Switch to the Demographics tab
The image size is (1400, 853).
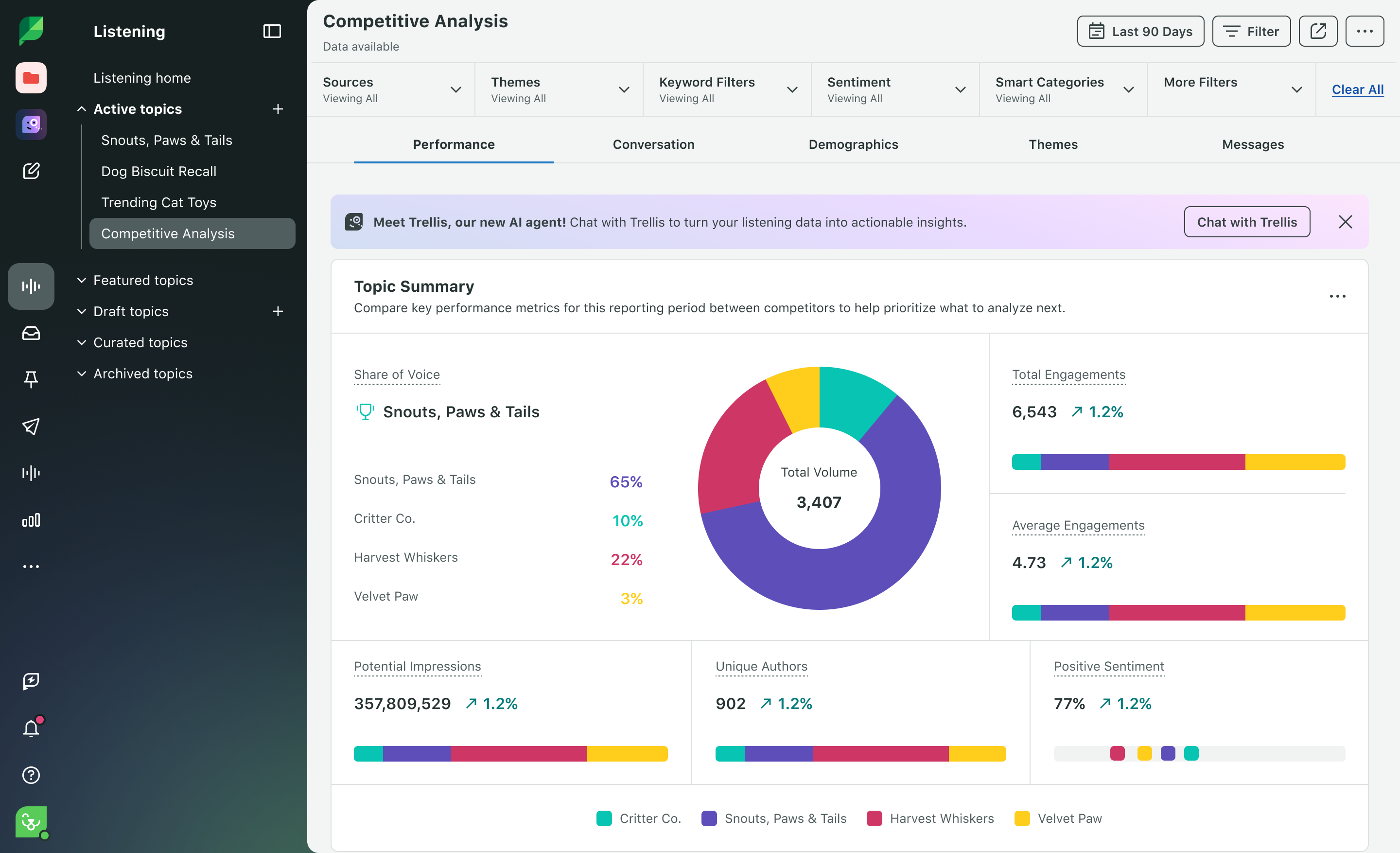tap(854, 144)
